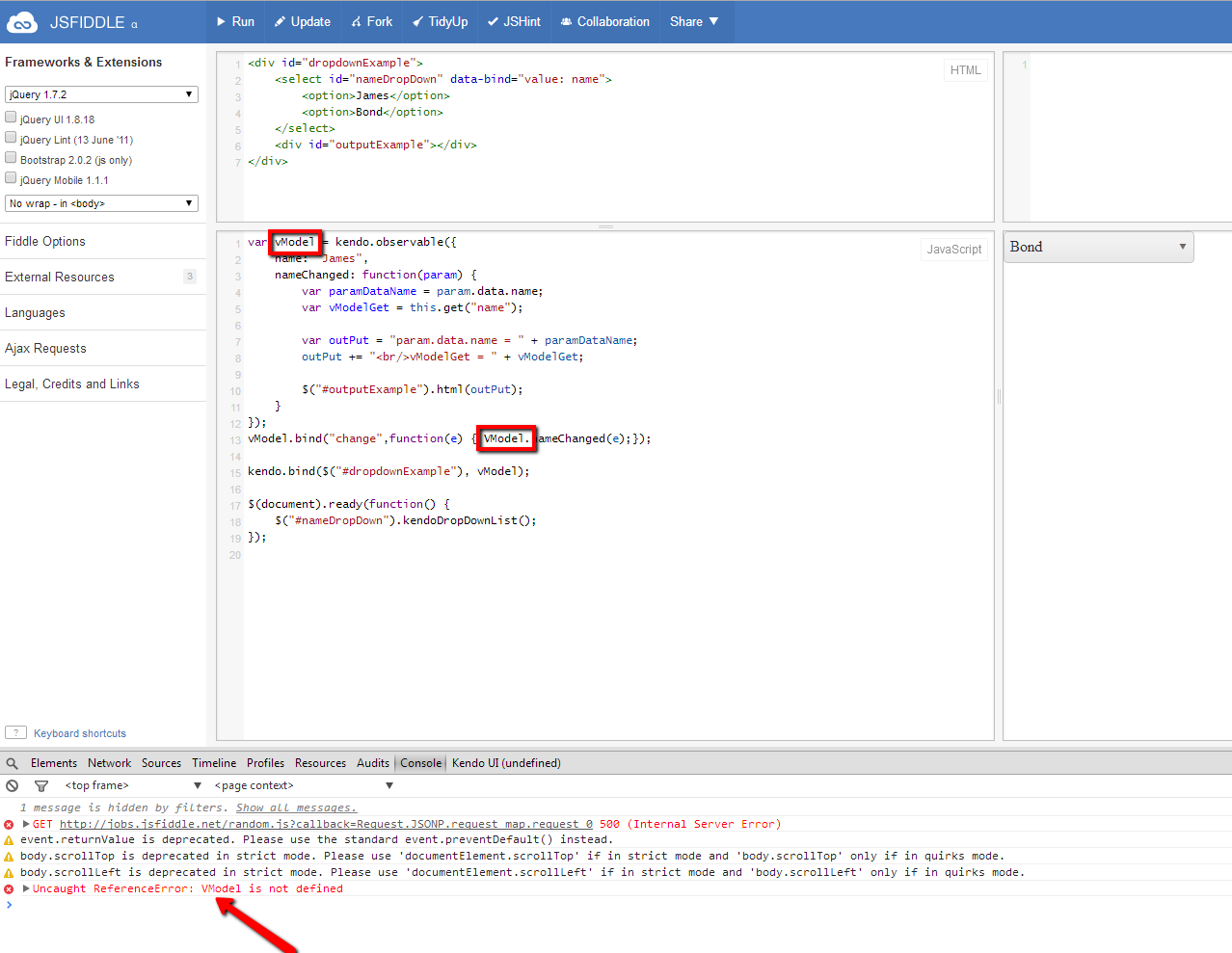Screen dimensions: 1232x953
Task: Click error icon beside Uncaught ReferenceError
Action: coord(9,889)
